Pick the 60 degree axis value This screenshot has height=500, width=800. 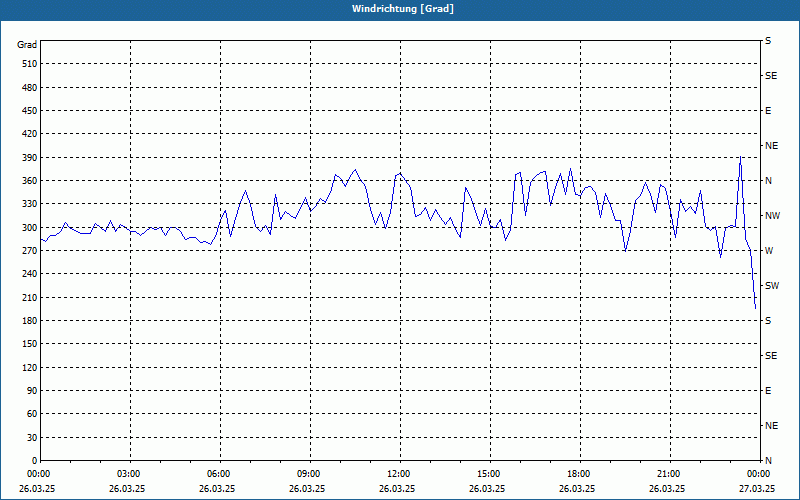click(x=32, y=414)
